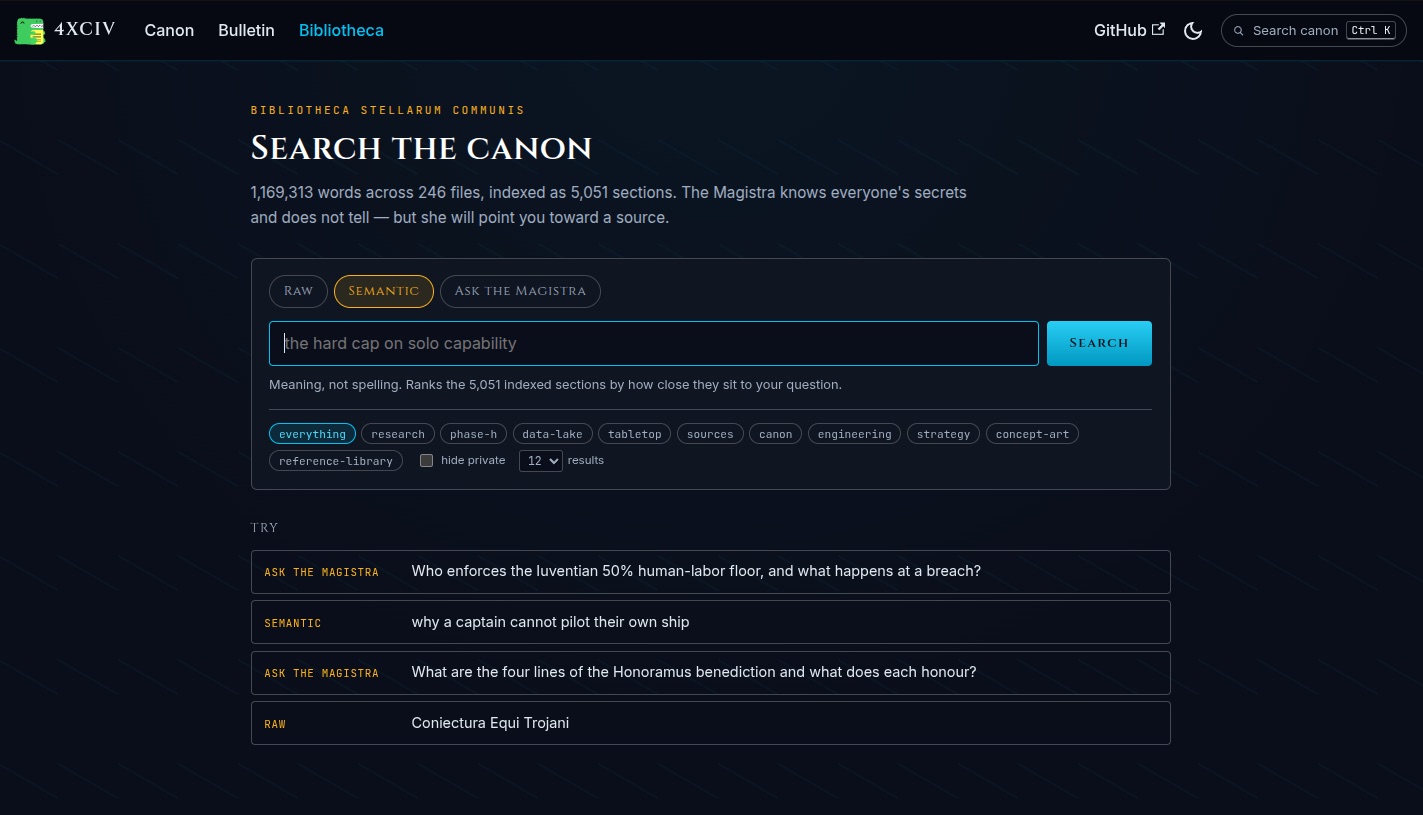Select the strategy filter chip
This screenshot has width=1423, height=815.
[x=943, y=434]
